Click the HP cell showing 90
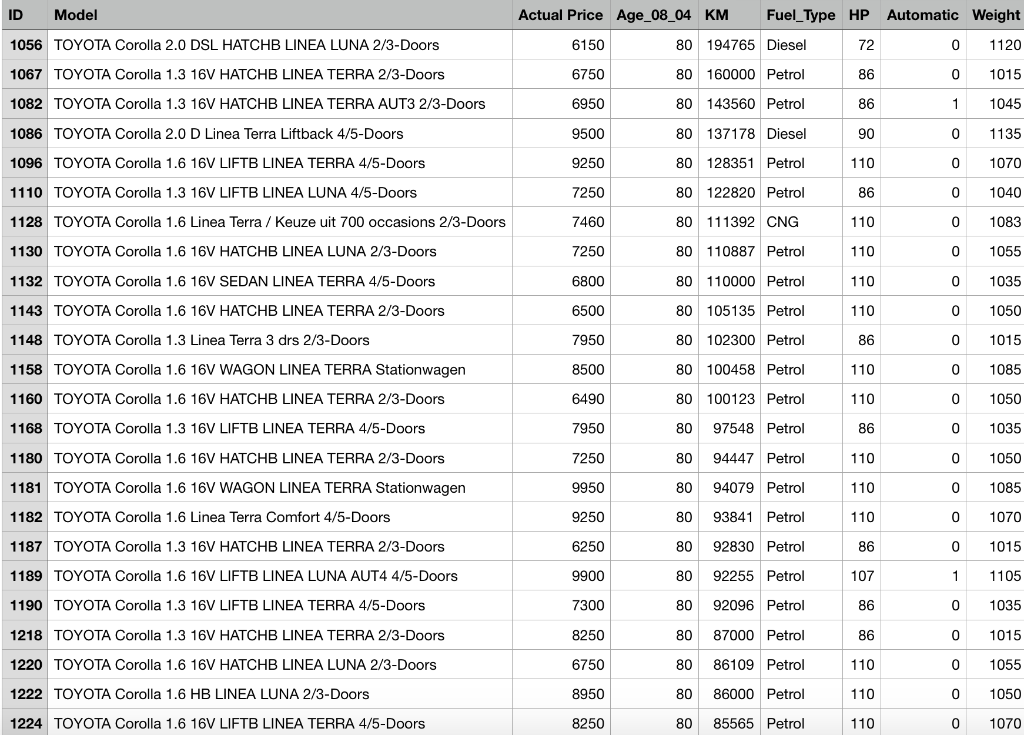This screenshot has width=1024, height=735. click(861, 134)
